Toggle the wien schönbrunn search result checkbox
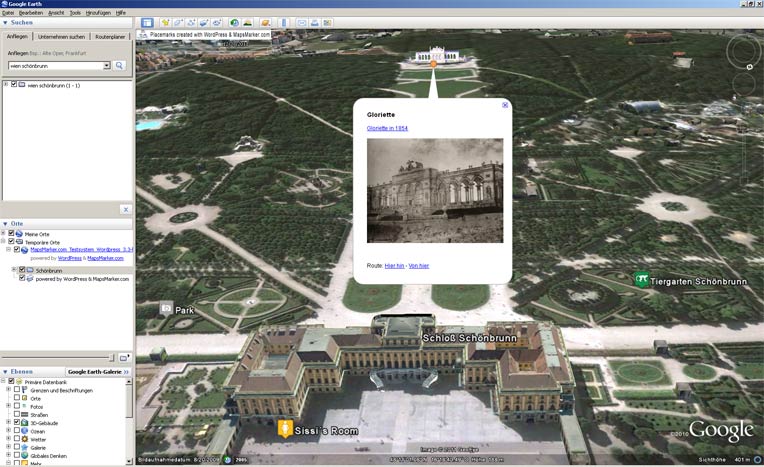 [x=14, y=84]
